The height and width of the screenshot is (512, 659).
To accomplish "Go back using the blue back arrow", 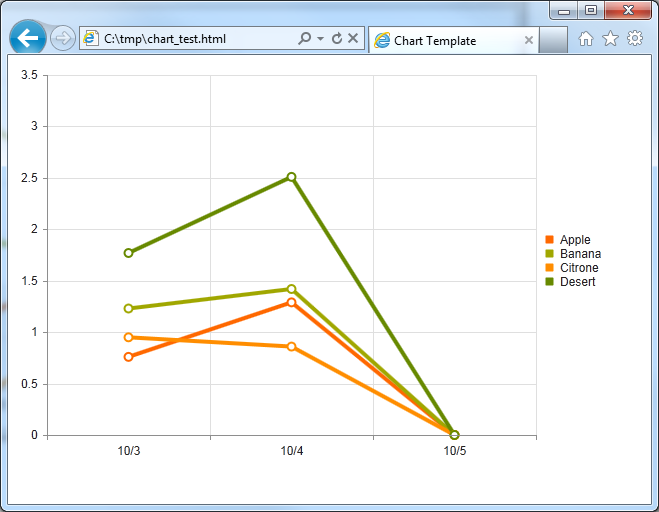I will (28, 38).
